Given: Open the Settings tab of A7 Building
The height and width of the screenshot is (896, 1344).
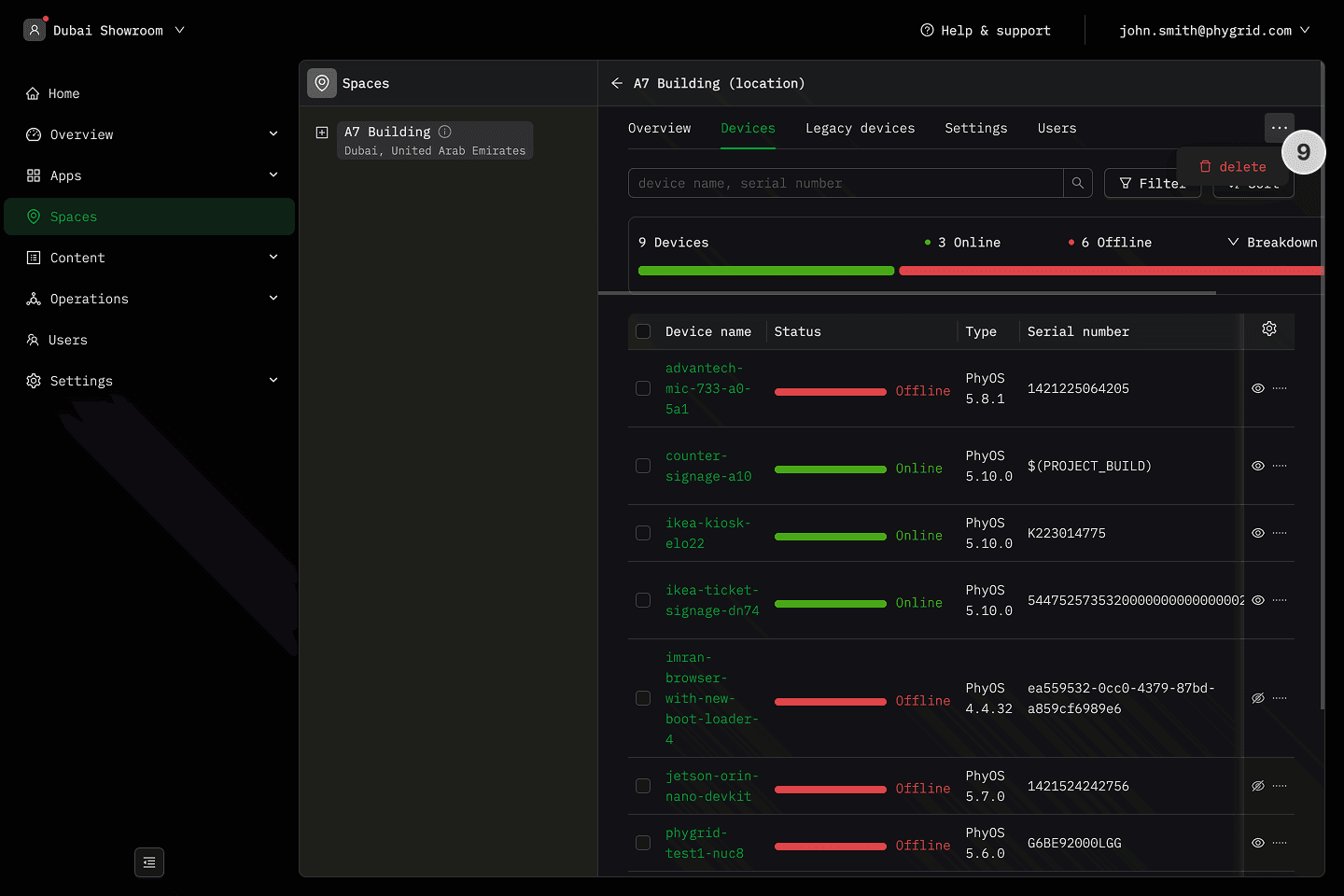Looking at the screenshot, I should pyautogui.click(x=975, y=128).
